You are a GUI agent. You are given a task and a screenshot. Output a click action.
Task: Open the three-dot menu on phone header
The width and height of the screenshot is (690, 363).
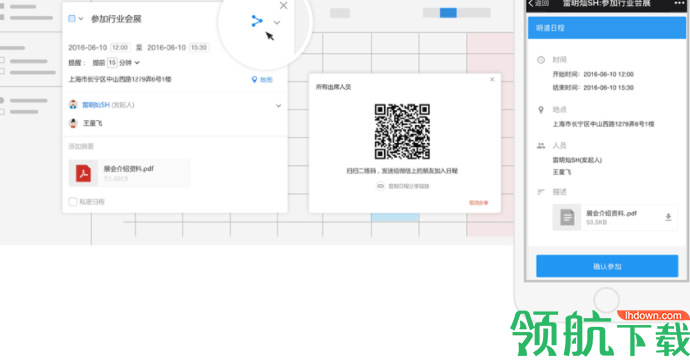pyautogui.click(x=679, y=3)
